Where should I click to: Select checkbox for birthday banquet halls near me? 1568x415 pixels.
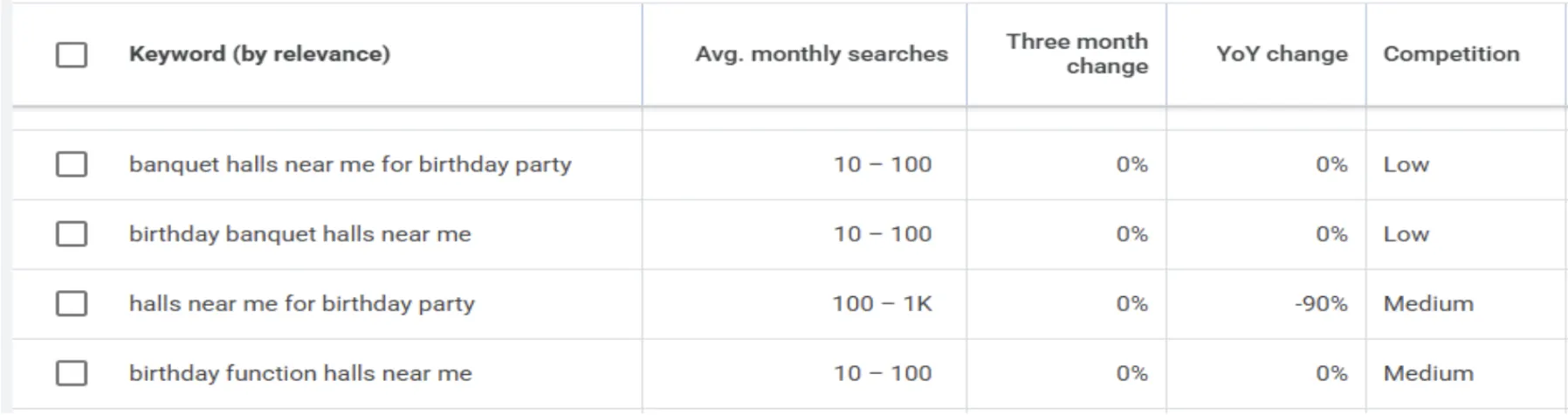72,234
